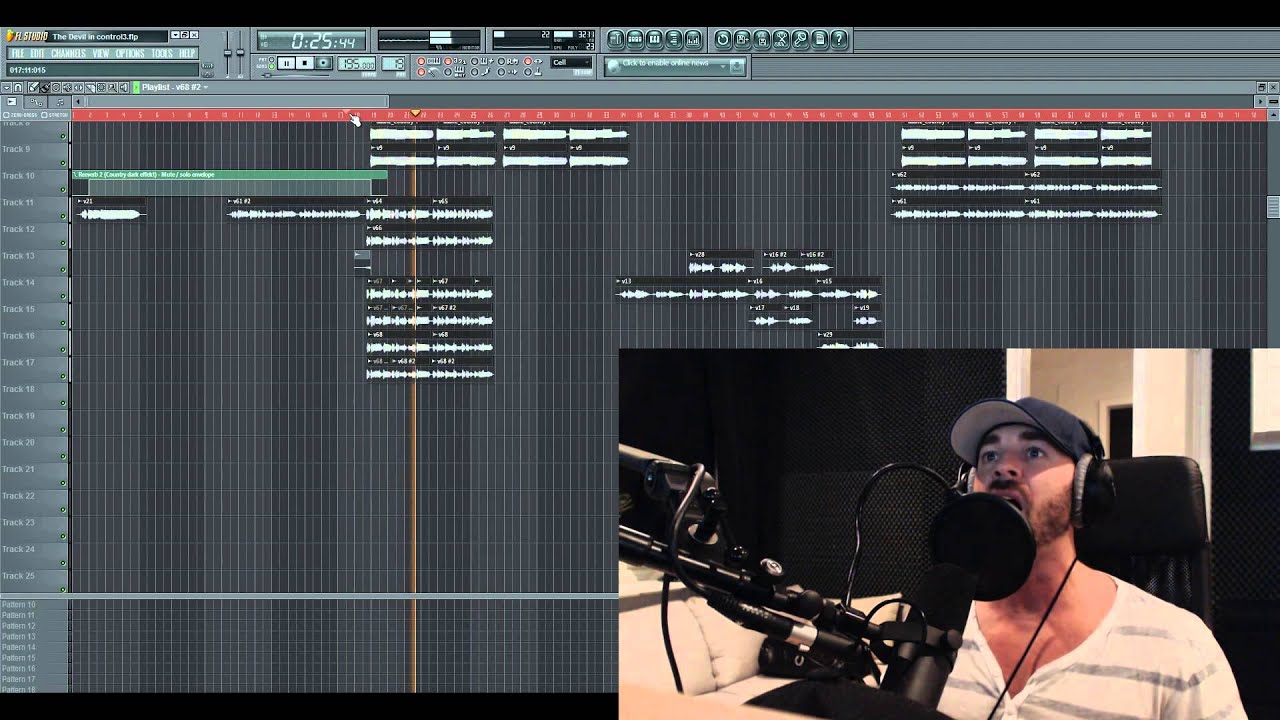Toggle the Snap magnet icon in Playlist
The width and height of the screenshot is (1280, 720).
click(18, 87)
